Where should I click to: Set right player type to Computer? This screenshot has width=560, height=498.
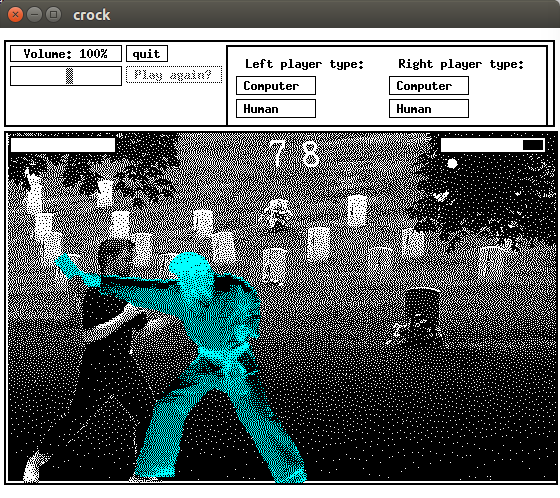coord(429,86)
